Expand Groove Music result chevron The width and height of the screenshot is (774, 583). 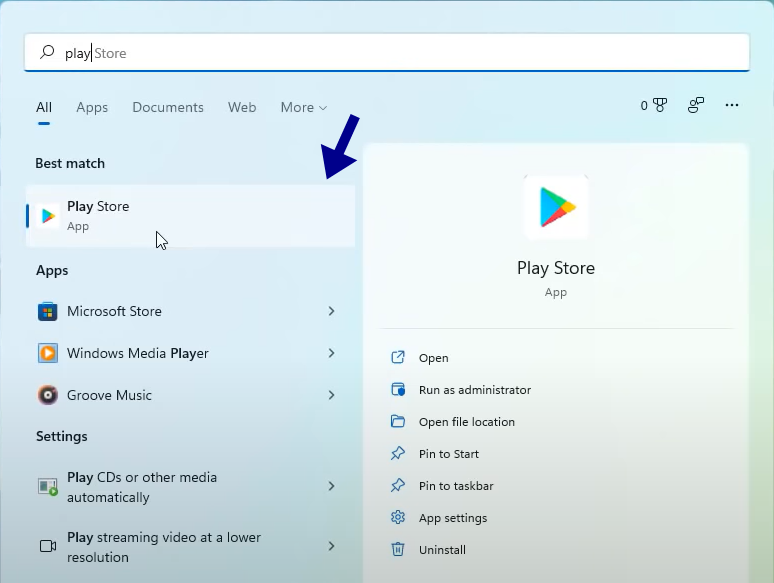click(x=331, y=395)
